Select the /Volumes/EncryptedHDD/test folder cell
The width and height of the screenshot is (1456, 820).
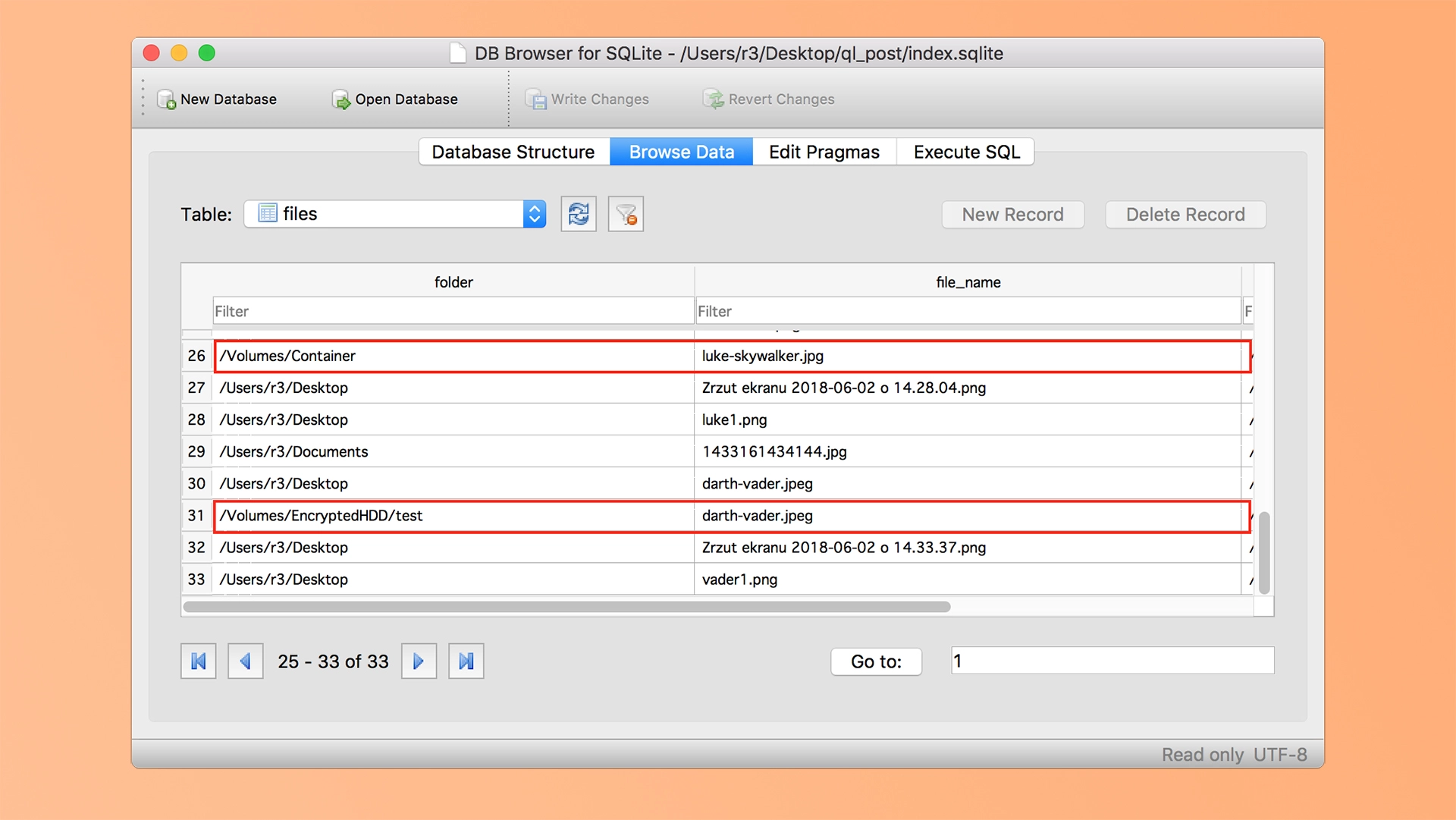coord(453,516)
